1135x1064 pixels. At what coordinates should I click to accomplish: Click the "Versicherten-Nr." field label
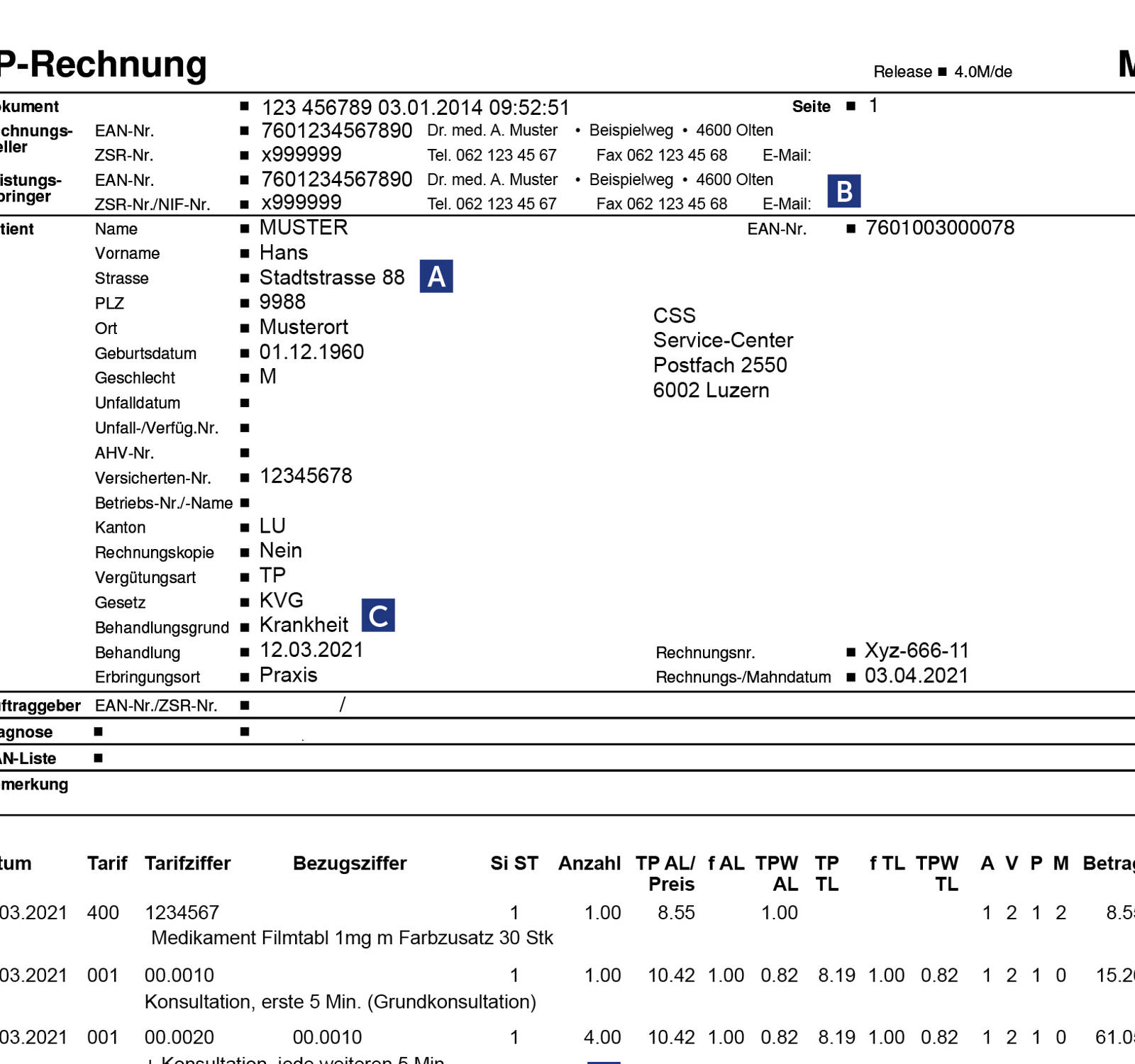click(153, 478)
